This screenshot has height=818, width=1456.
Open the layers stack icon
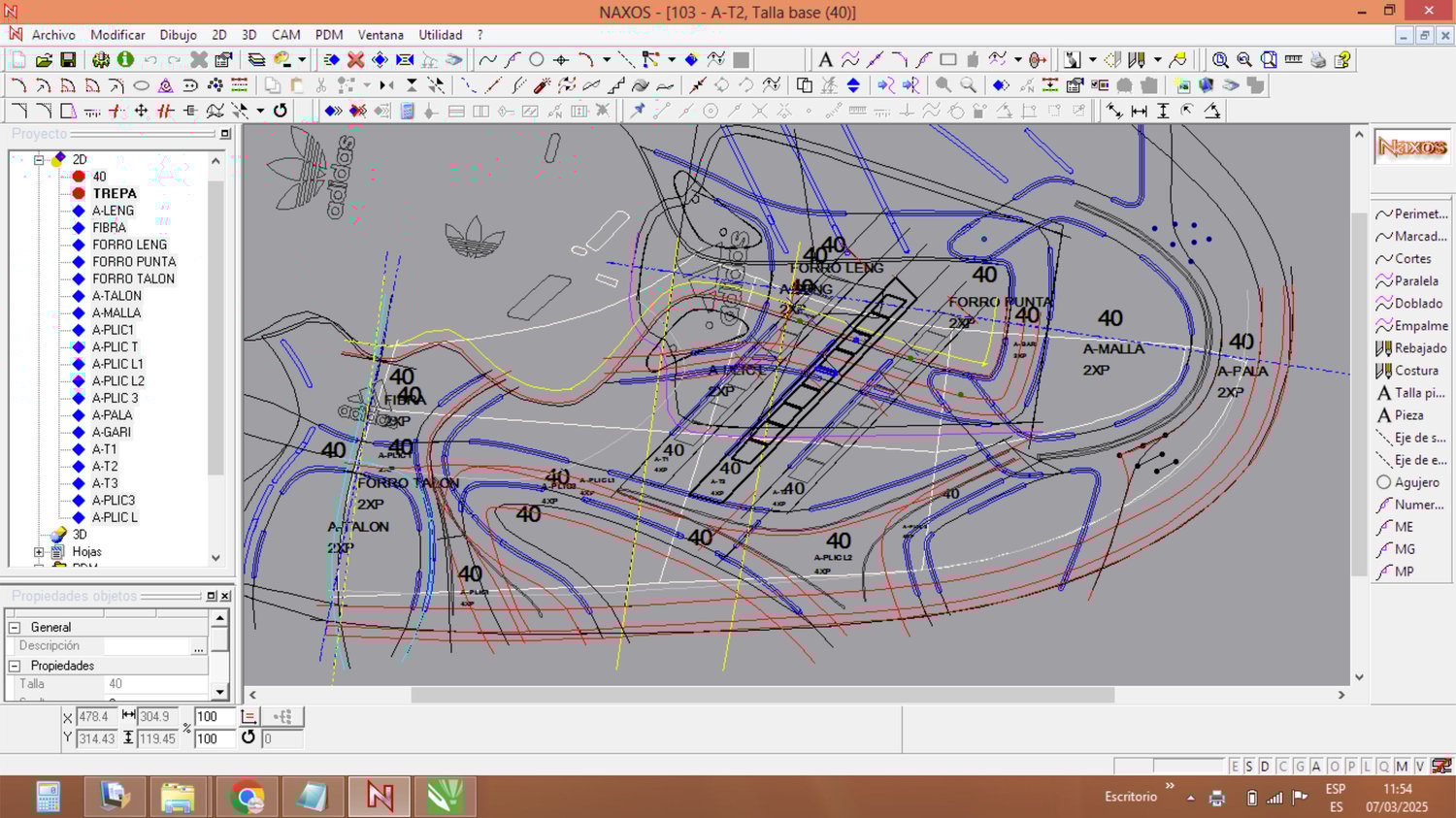256,60
